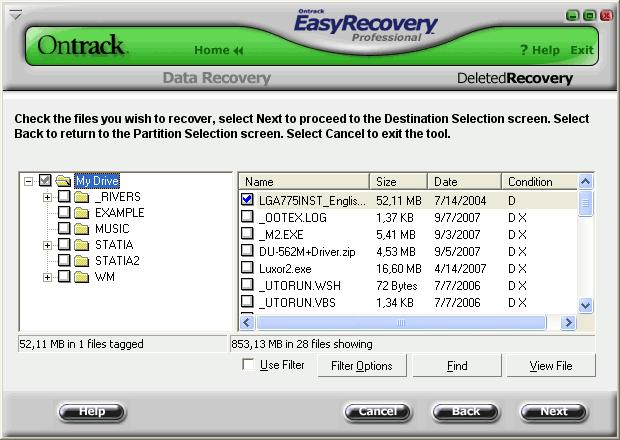
Task: Check the MUSIC folder checkbox
Action: pyautogui.click(x=64, y=228)
